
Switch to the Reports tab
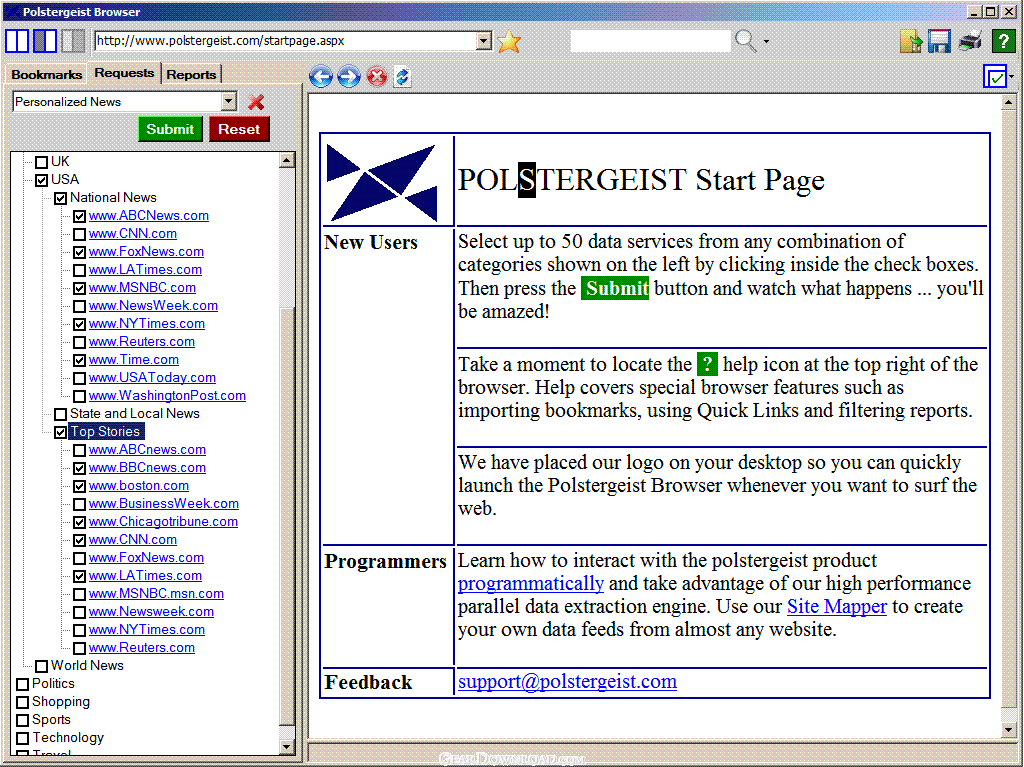click(x=191, y=74)
